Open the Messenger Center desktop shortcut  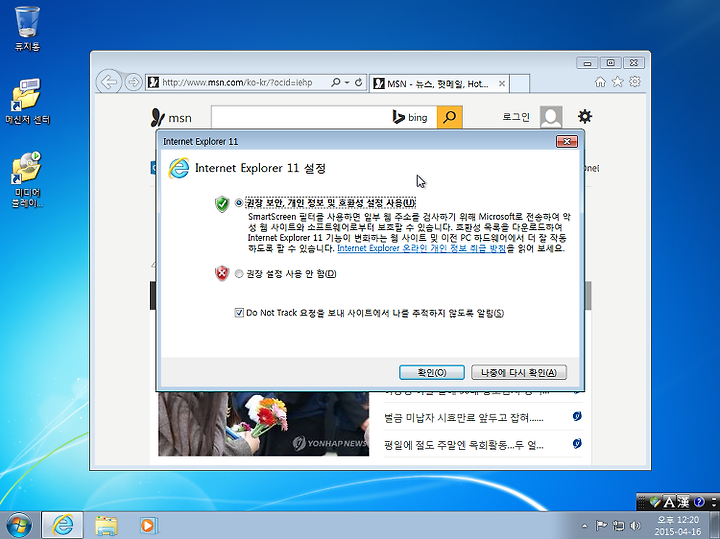(x=27, y=101)
